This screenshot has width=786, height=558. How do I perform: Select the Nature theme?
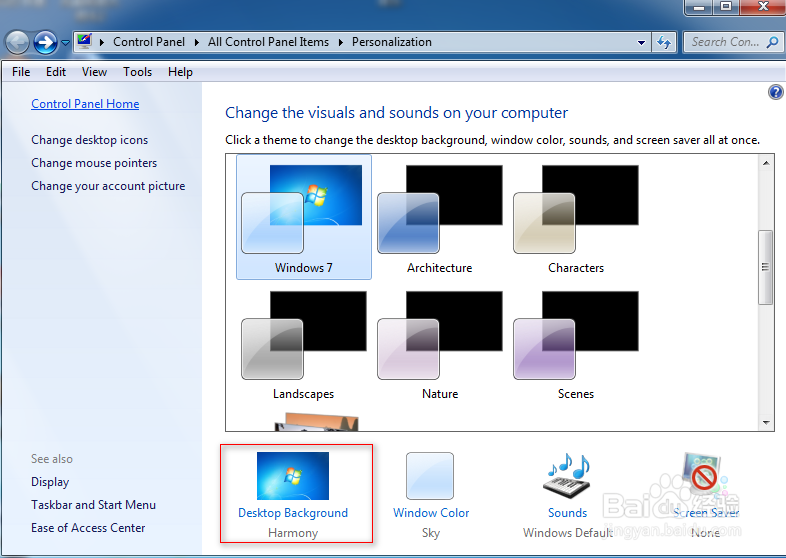point(440,343)
